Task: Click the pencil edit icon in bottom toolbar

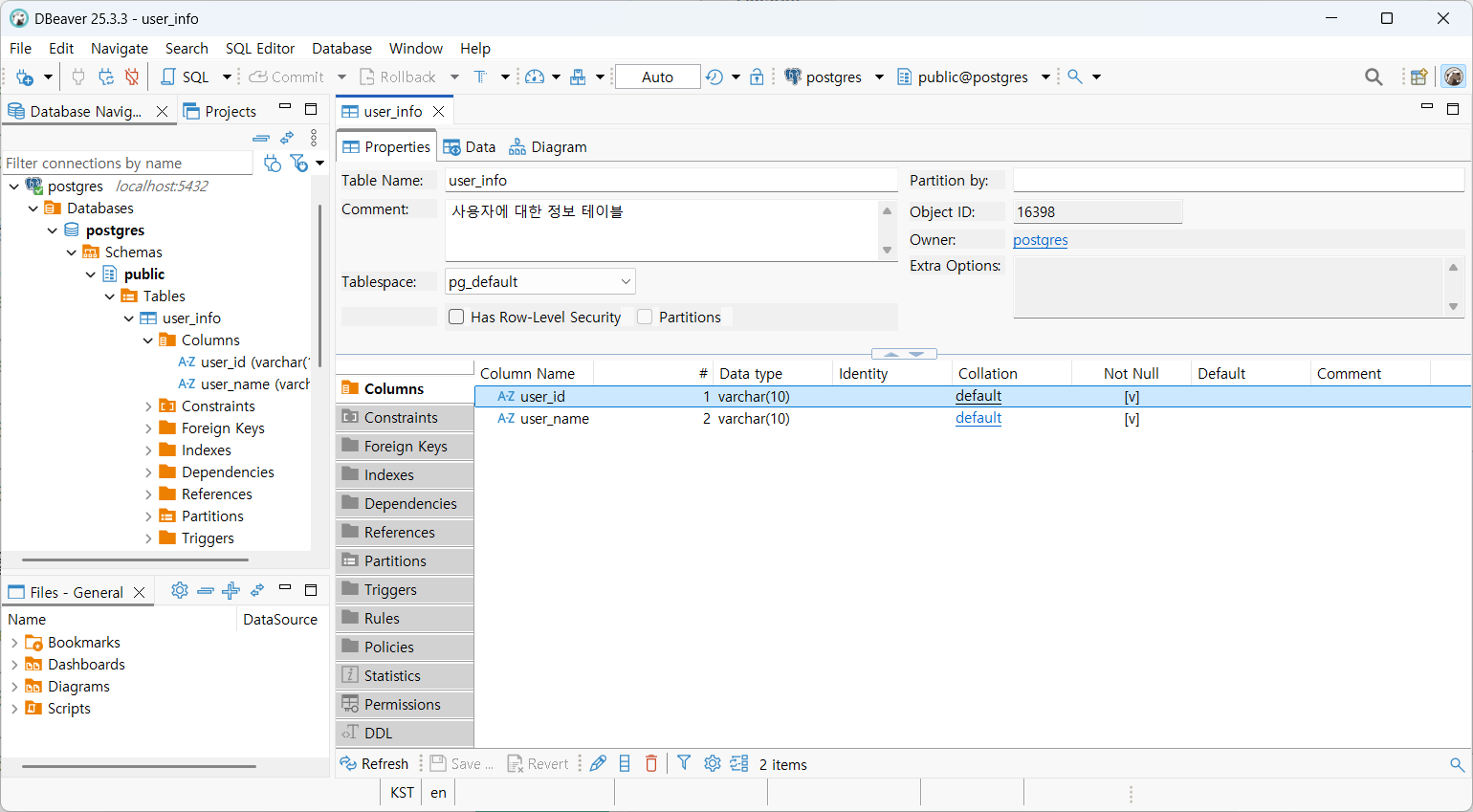Action: (x=598, y=763)
